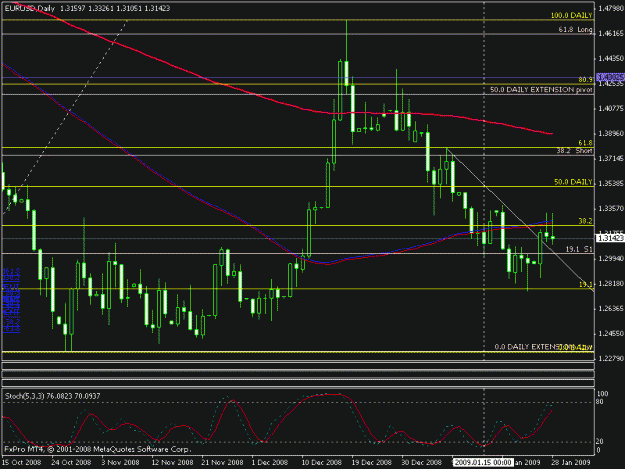625x469 pixels.
Task: Click the "30 Dec 2008" date label
Action: [x=422, y=463]
